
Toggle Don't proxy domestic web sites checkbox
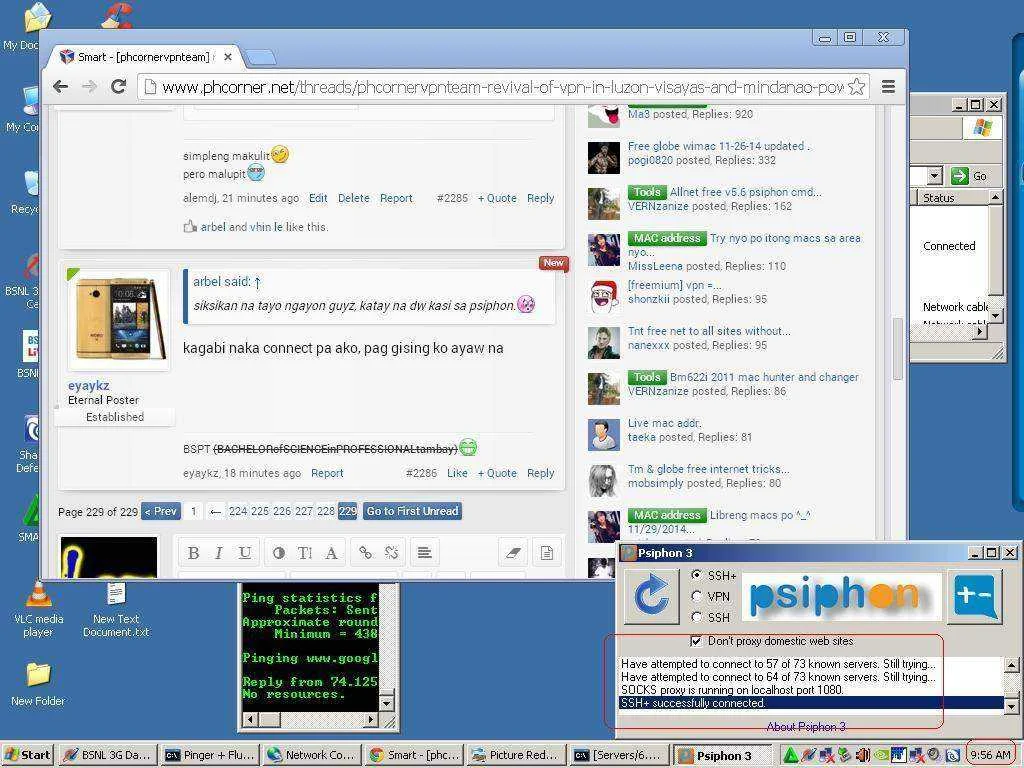[x=696, y=641]
